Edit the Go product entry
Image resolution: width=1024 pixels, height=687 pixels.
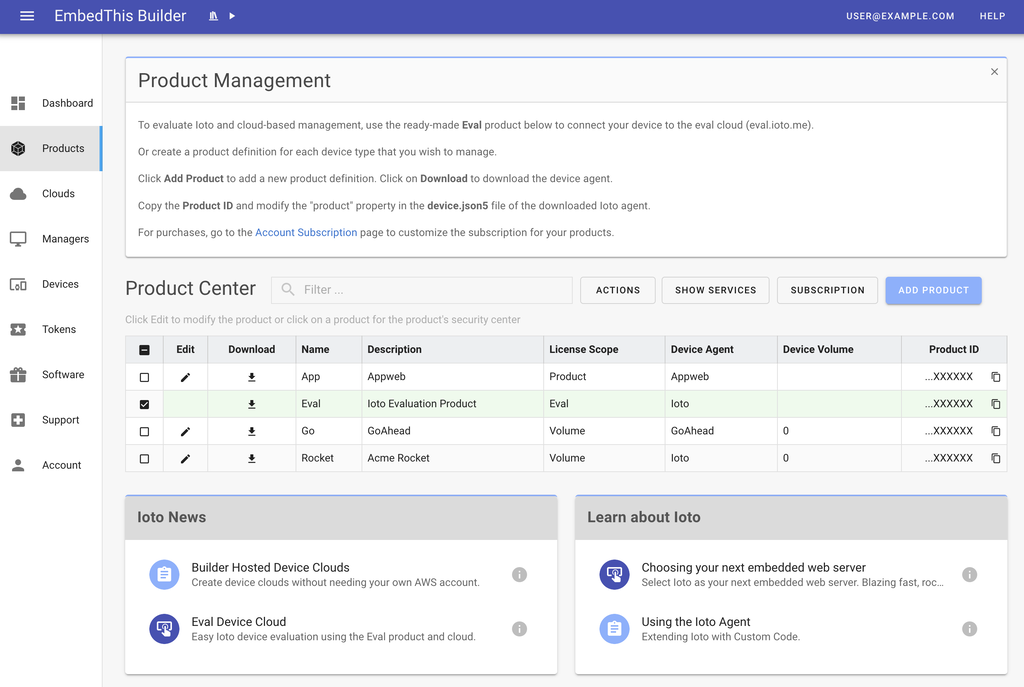coord(185,431)
